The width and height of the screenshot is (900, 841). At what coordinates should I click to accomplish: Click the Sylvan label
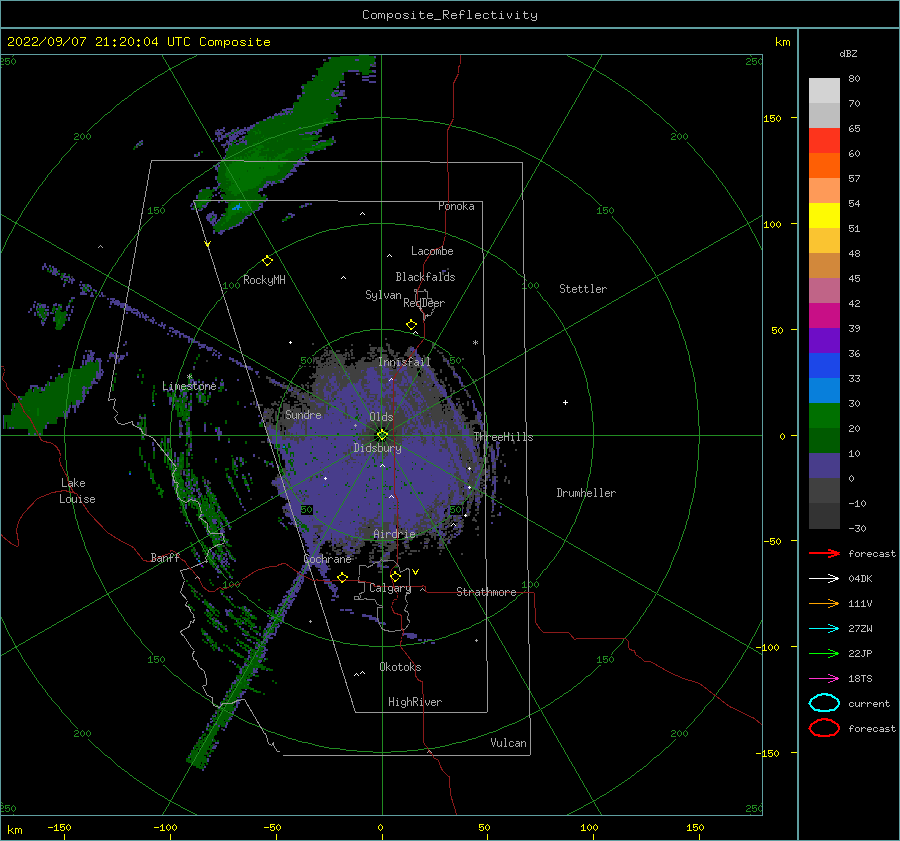point(383,295)
